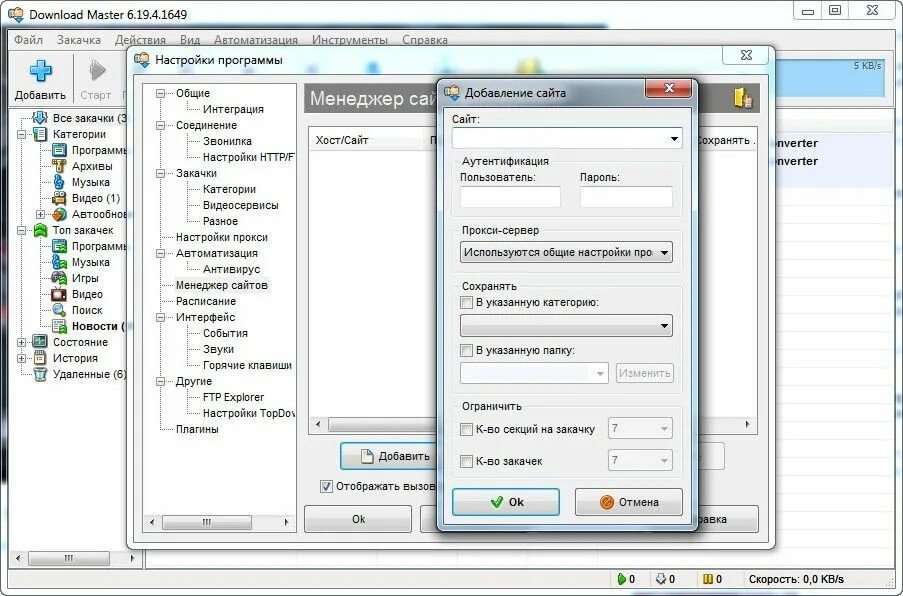Open the Видео (1) category icon
Screen dimensions: 903x596
coord(59,198)
